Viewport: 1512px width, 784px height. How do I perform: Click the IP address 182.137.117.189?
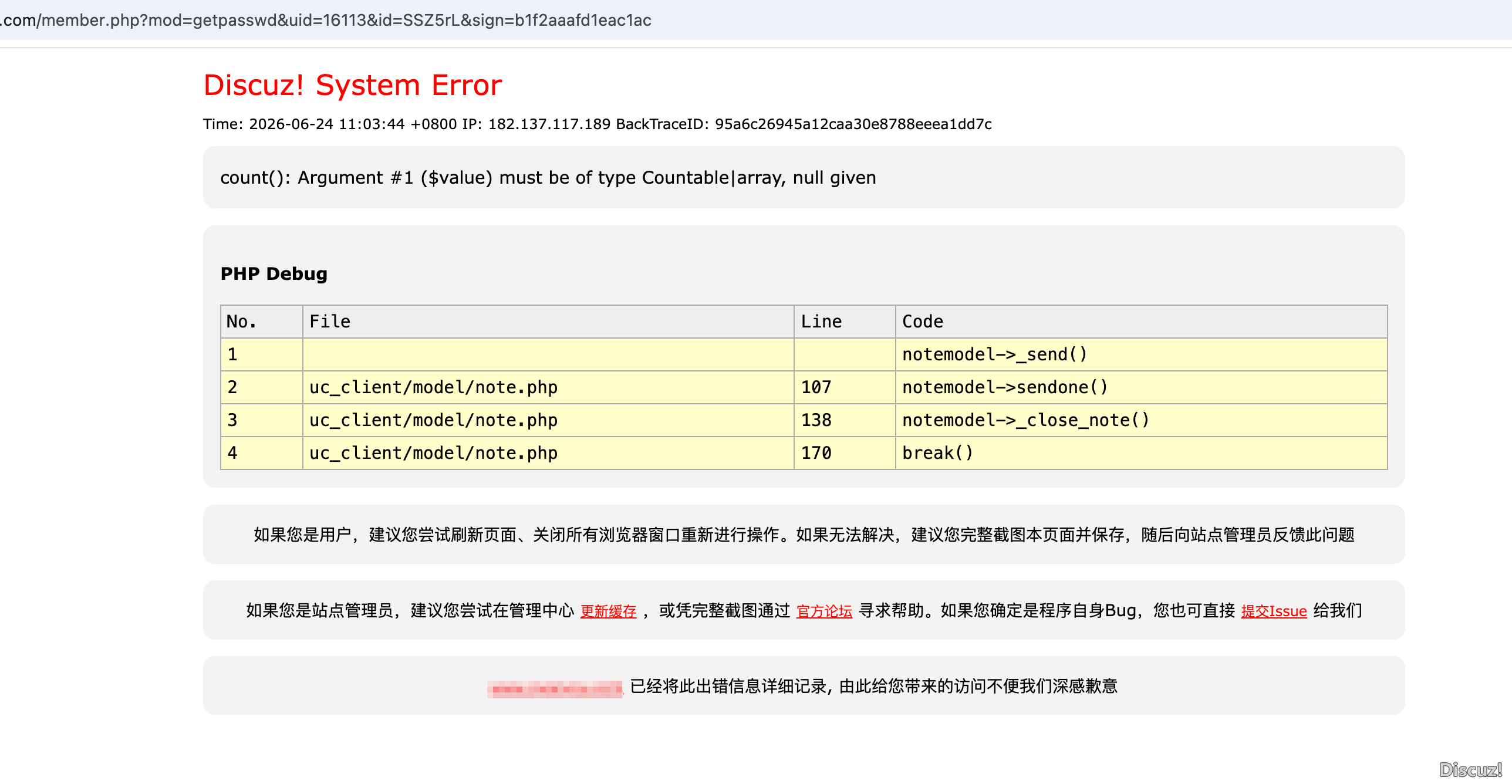549,124
